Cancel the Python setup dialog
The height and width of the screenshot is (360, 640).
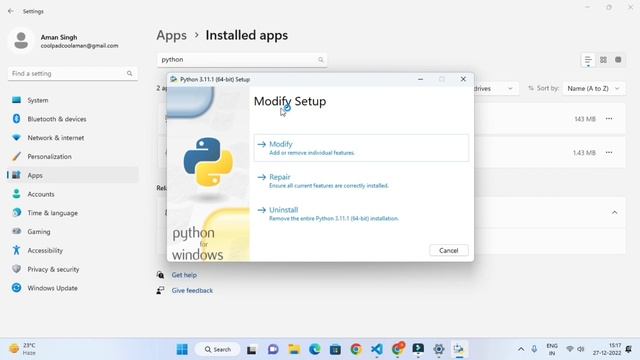(449, 250)
